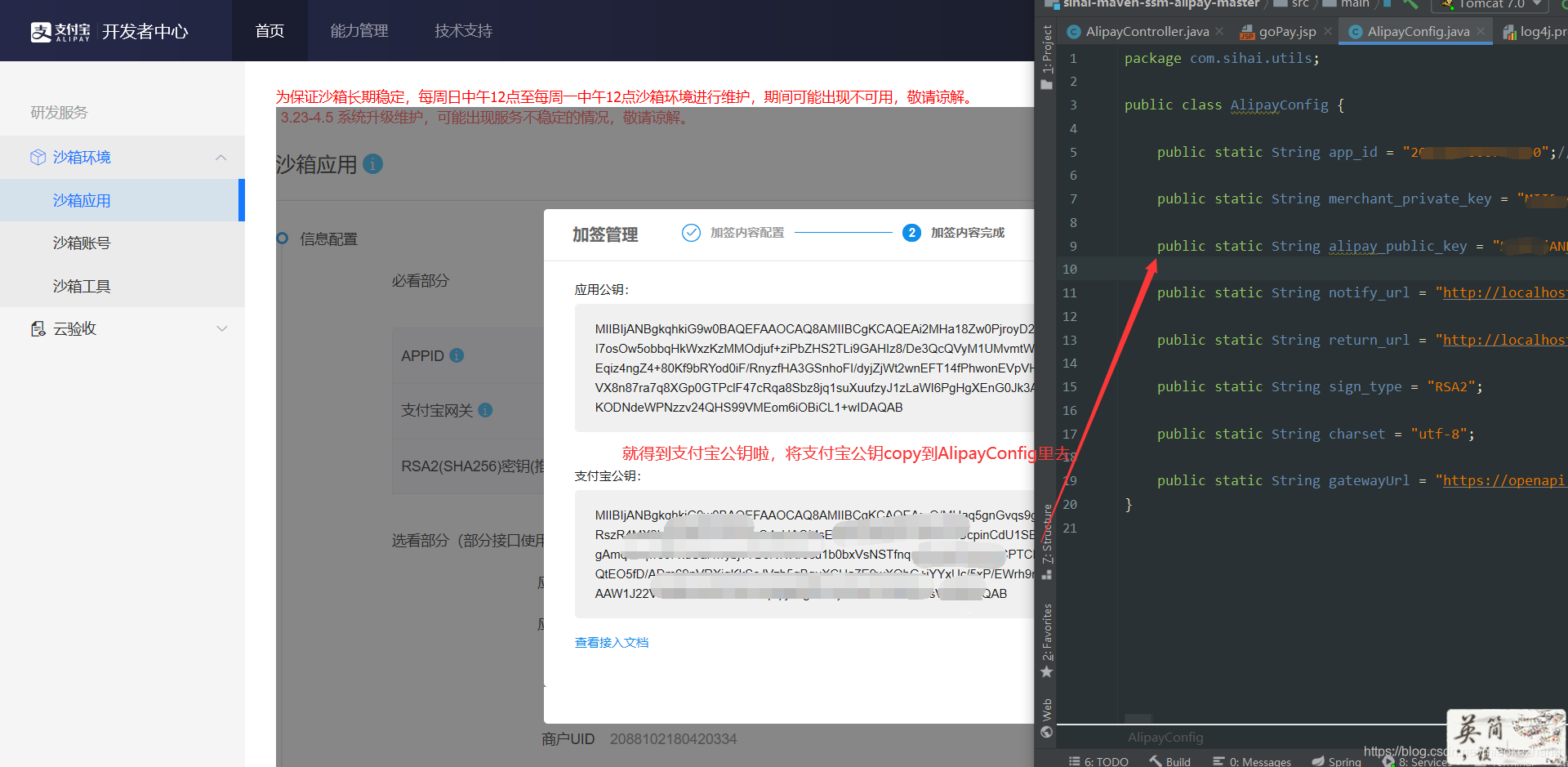Click the info icon next to 支付宝网关
Viewport: 1568px width, 767px height.
tap(485, 410)
